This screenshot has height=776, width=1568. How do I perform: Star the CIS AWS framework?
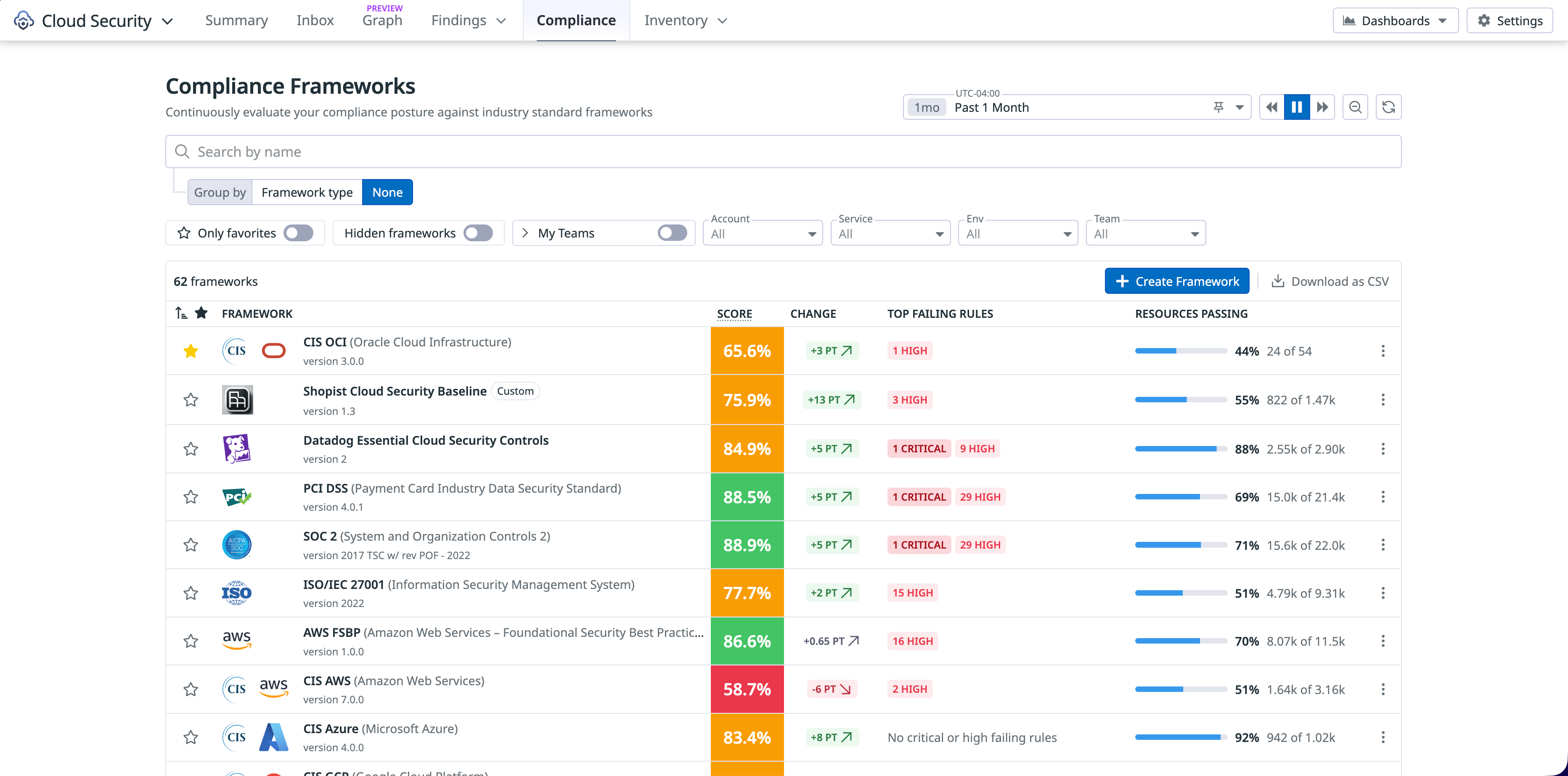tap(191, 689)
